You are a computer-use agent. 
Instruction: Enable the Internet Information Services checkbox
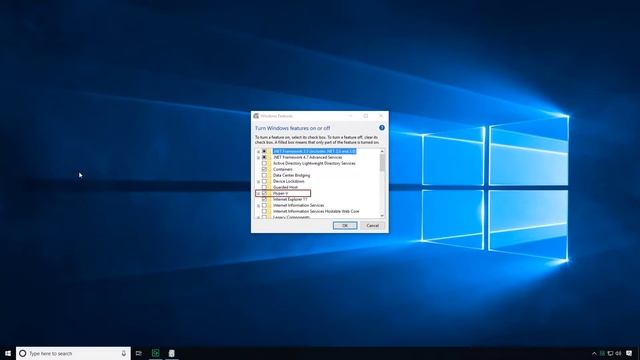coord(264,205)
